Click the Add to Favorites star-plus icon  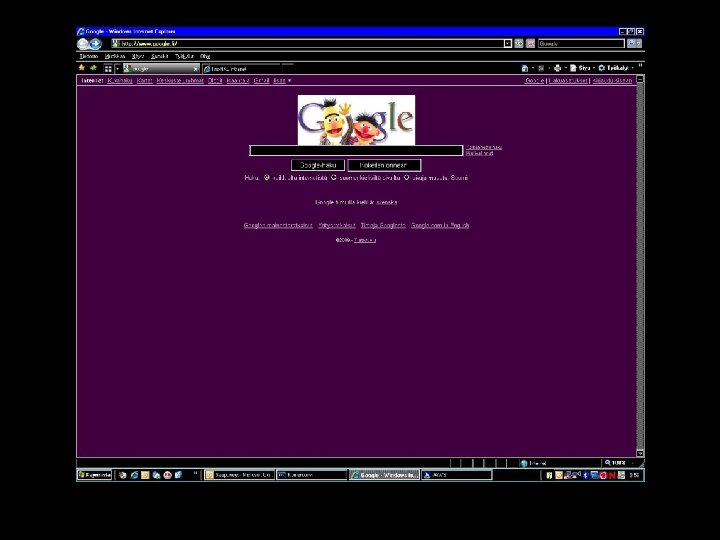pos(94,68)
